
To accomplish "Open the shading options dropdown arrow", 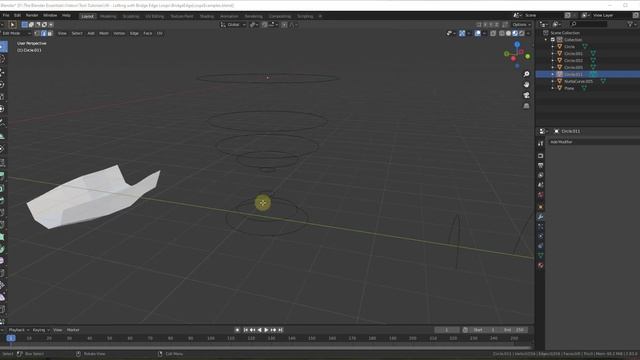I will [x=528, y=33].
